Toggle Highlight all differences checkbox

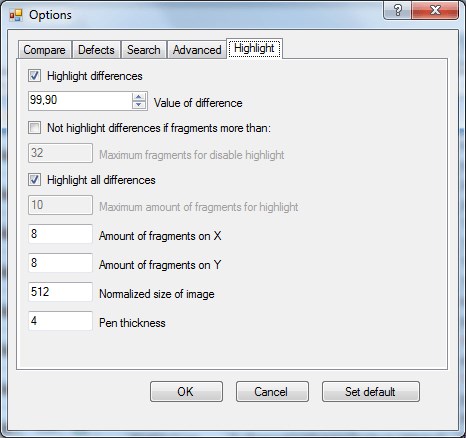(35, 180)
